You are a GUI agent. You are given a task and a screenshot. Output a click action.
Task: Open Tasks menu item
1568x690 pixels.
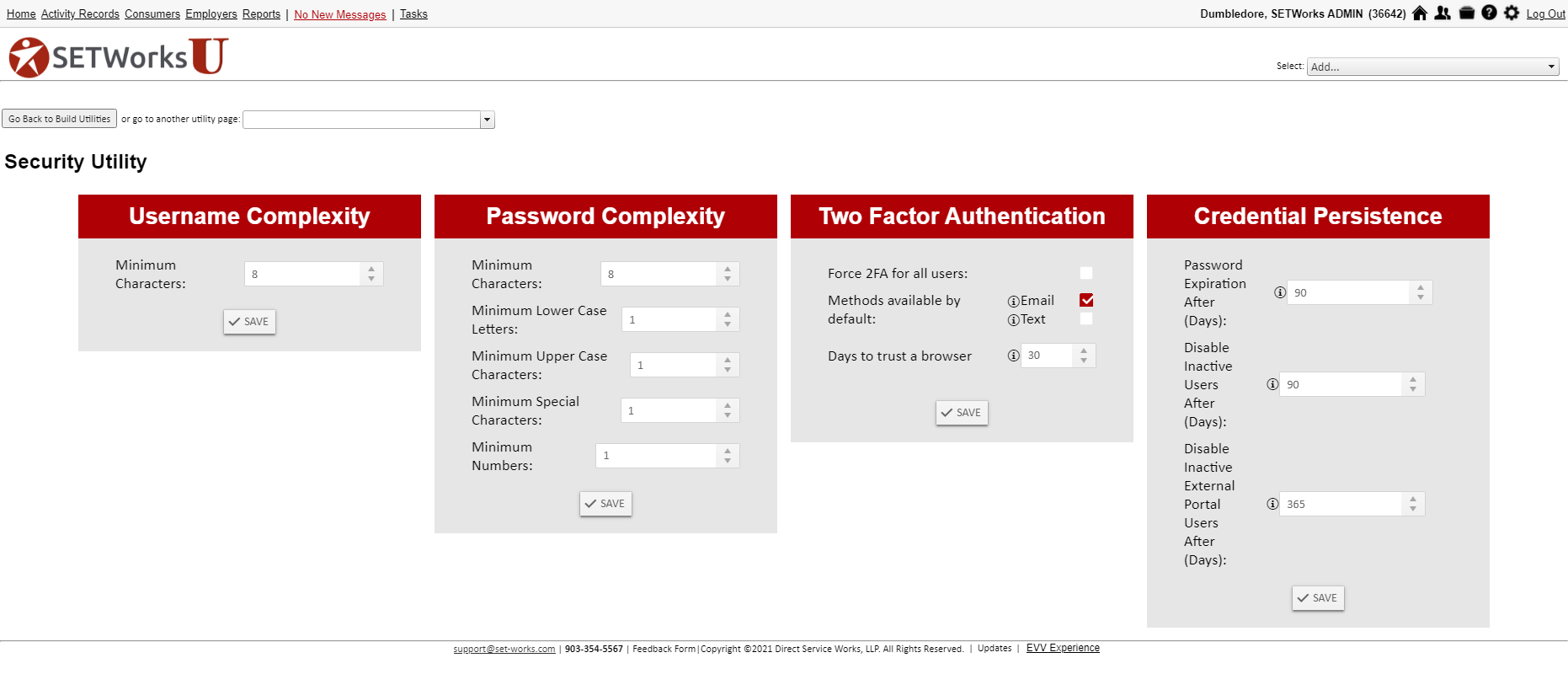point(413,14)
